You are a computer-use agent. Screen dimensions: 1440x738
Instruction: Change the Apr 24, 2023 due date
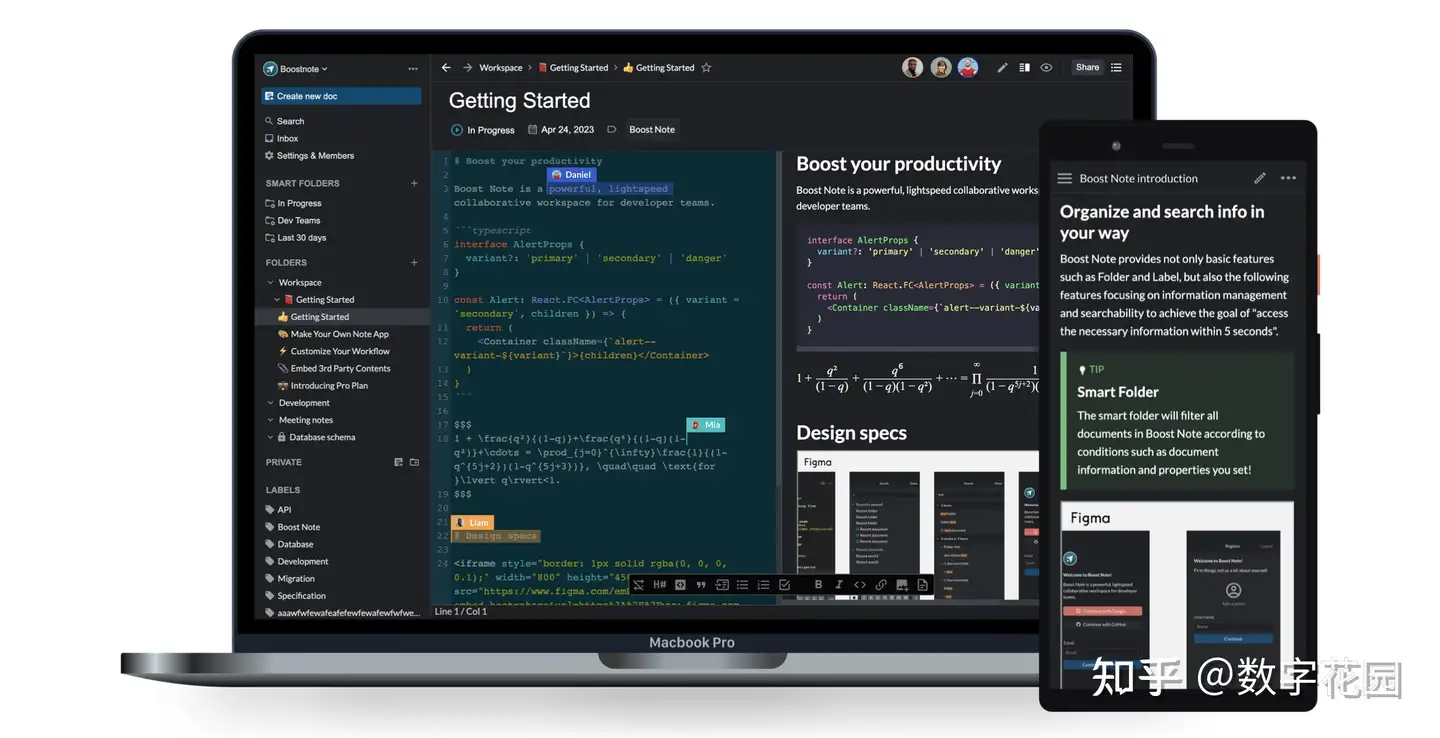coord(560,130)
